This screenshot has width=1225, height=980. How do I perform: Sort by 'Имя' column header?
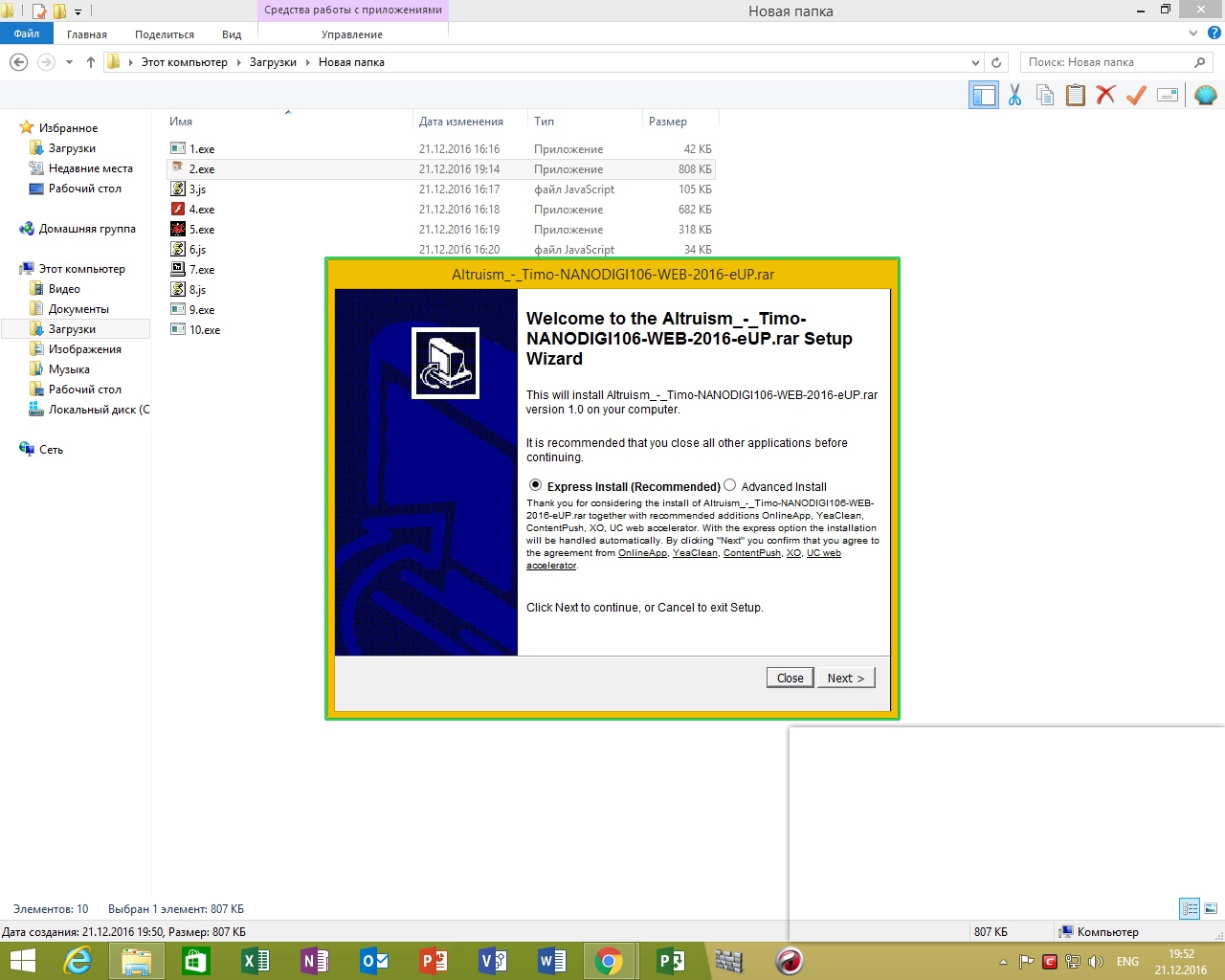(x=181, y=122)
